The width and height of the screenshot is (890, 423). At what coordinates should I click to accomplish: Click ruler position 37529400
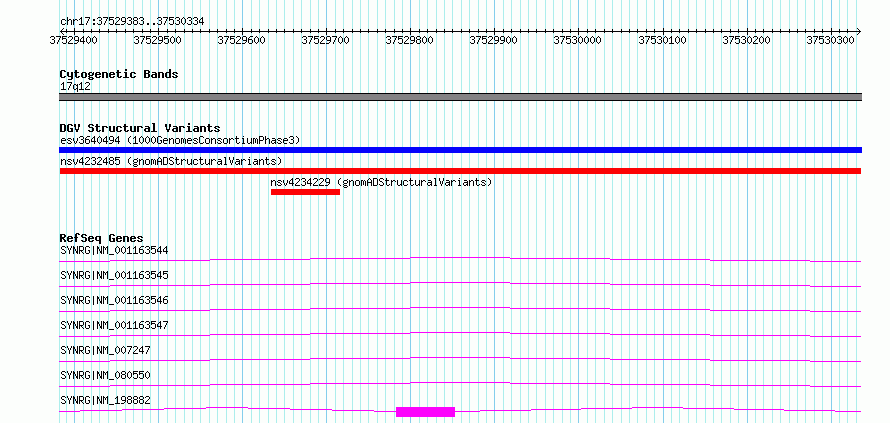pyautogui.click(x=73, y=40)
